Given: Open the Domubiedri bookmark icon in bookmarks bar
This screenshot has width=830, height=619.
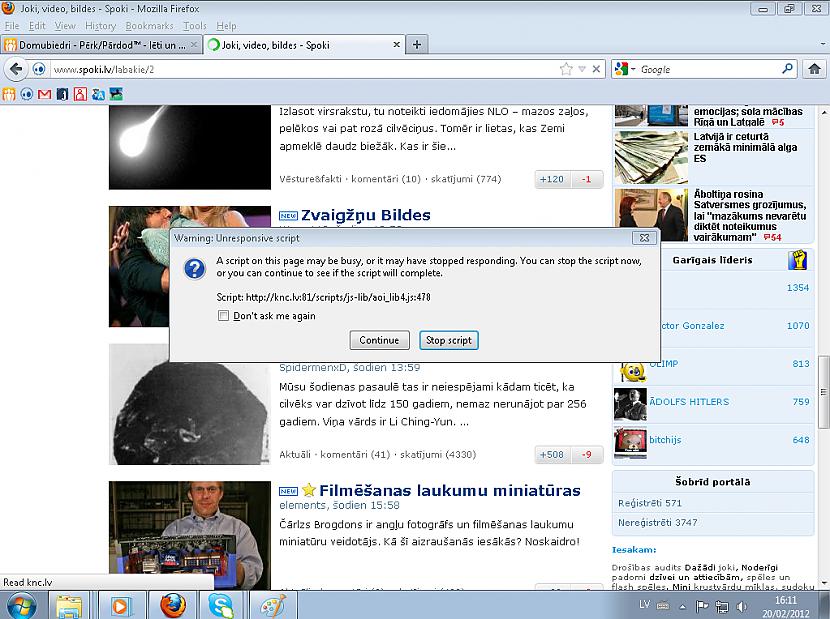Looking at the screenshot, I should pyautogui.click(x=9, y=94).
